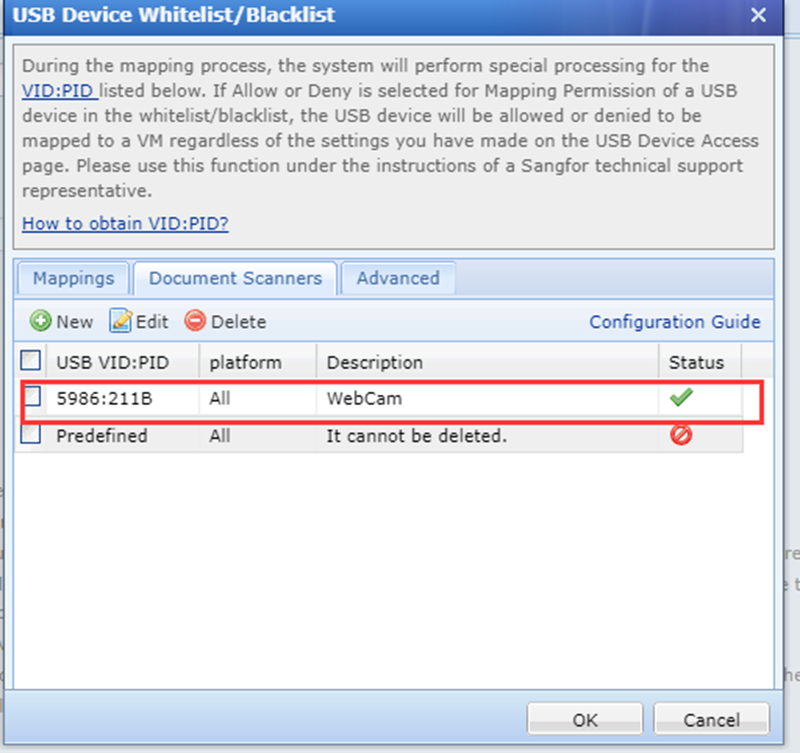Close the USB Device Whitelist/Blacklist dialog
Viewport: 800px width, 753px height.
click(x=759, y=15)
